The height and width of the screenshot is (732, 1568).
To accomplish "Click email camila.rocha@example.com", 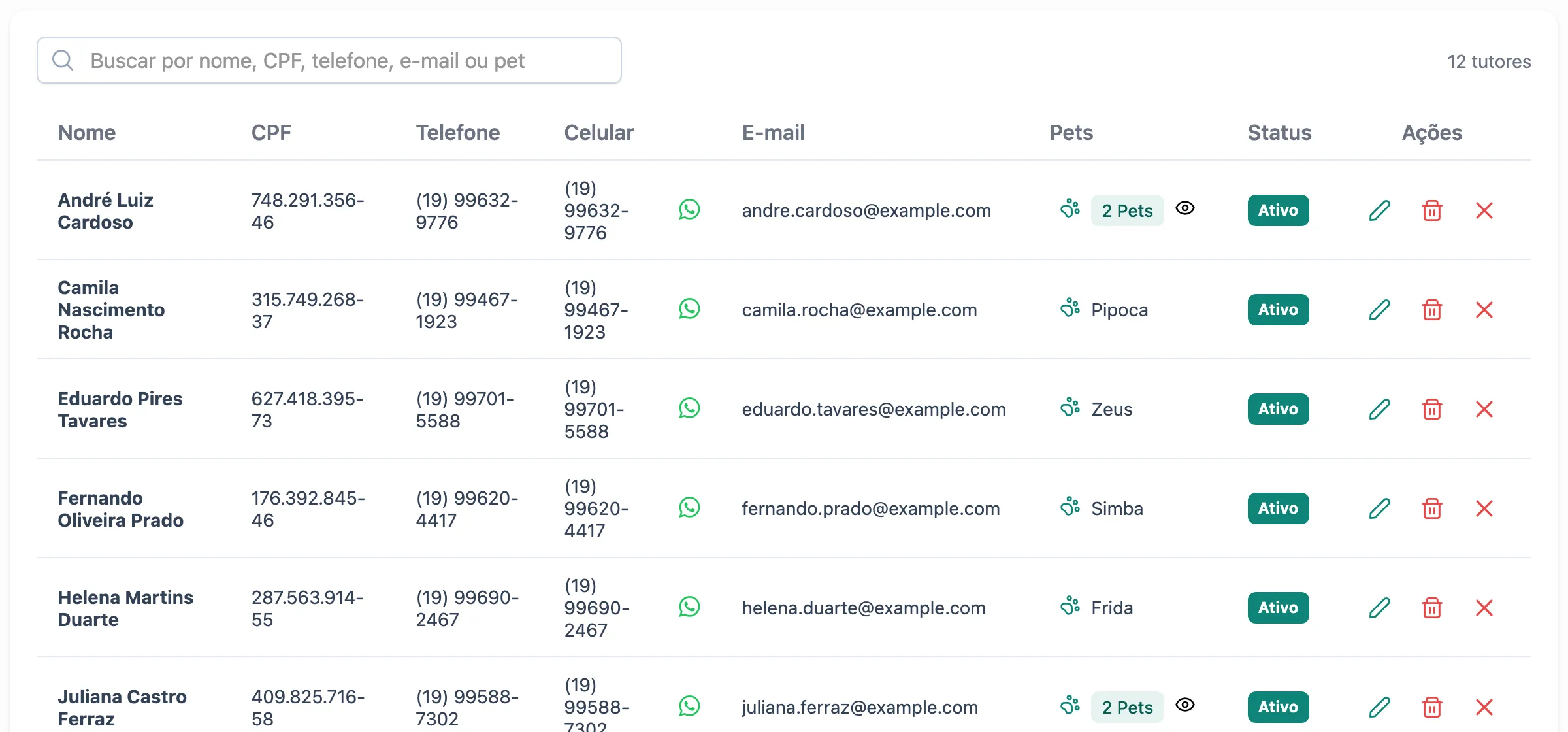I will [x=859, y=310].
